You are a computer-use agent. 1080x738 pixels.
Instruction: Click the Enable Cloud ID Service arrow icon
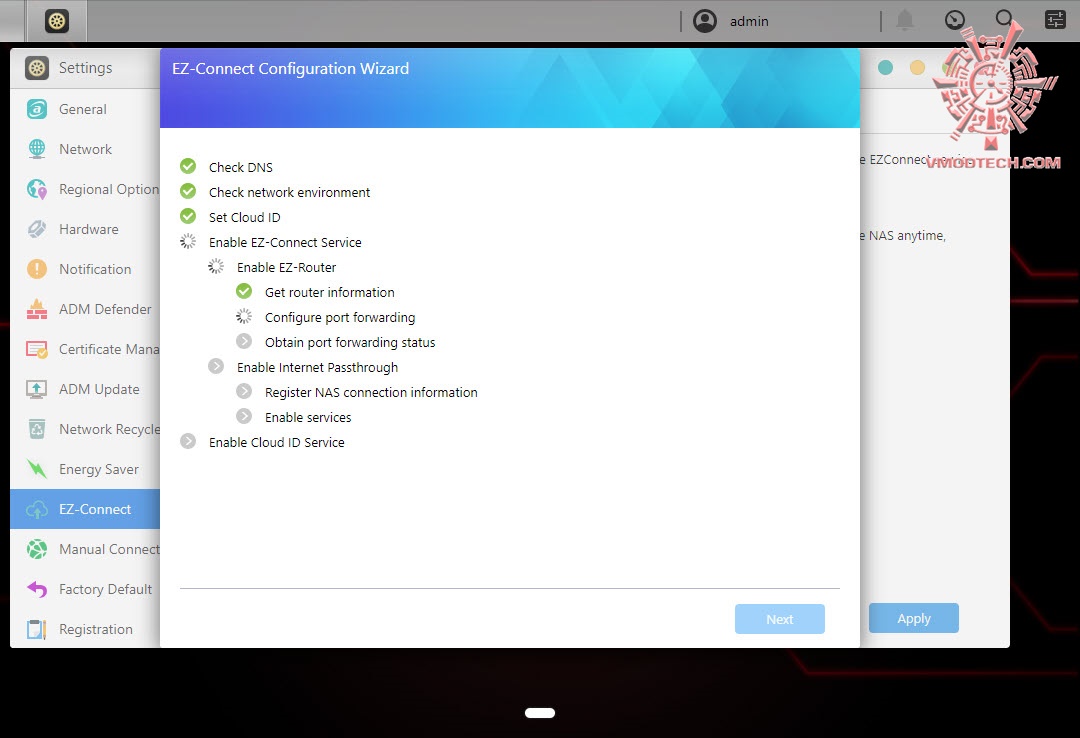[x=188, y=441]
